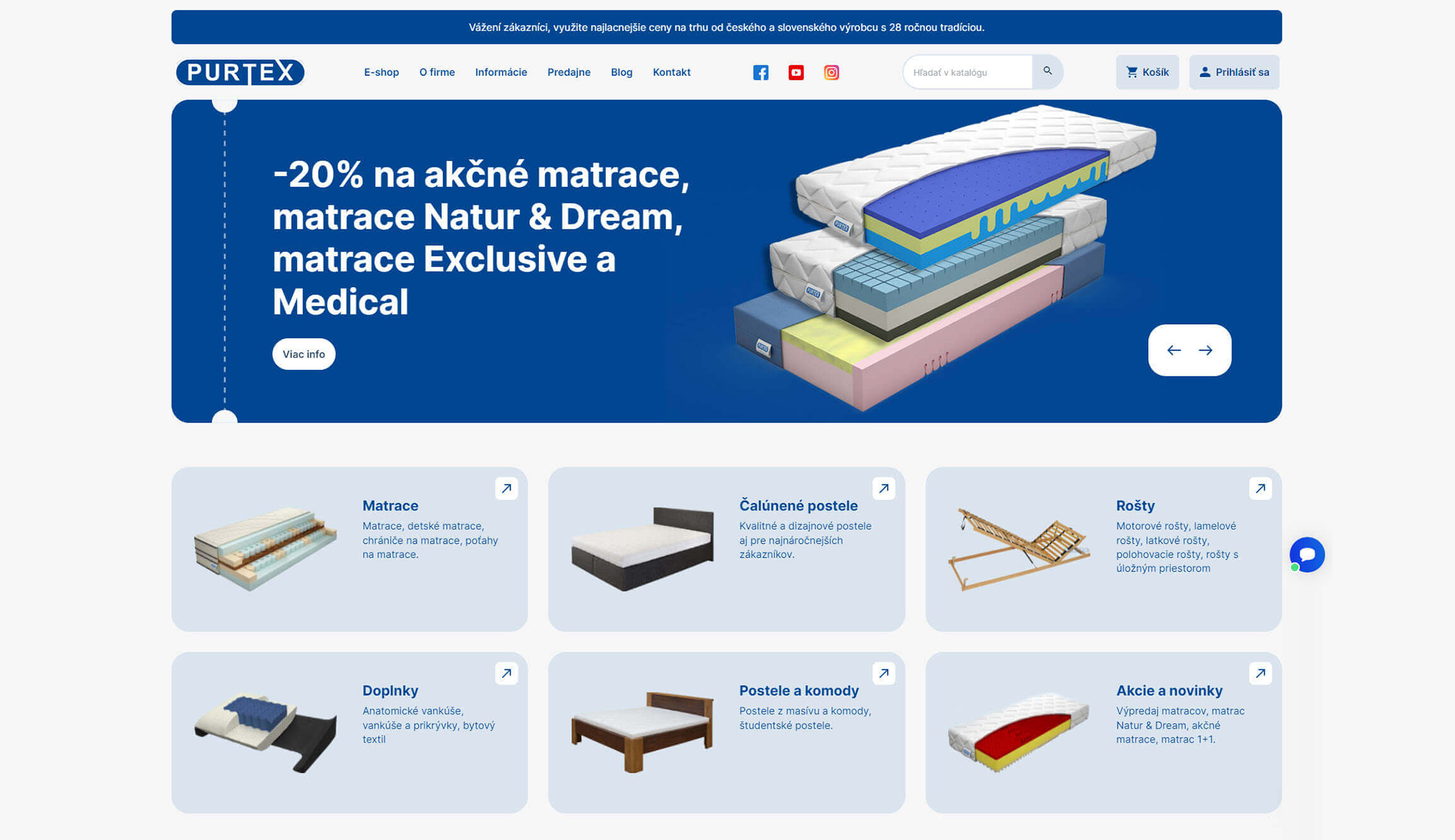1455x840 pixels.
Task: Click the top announcement bar text
Action: click(727, 27)
